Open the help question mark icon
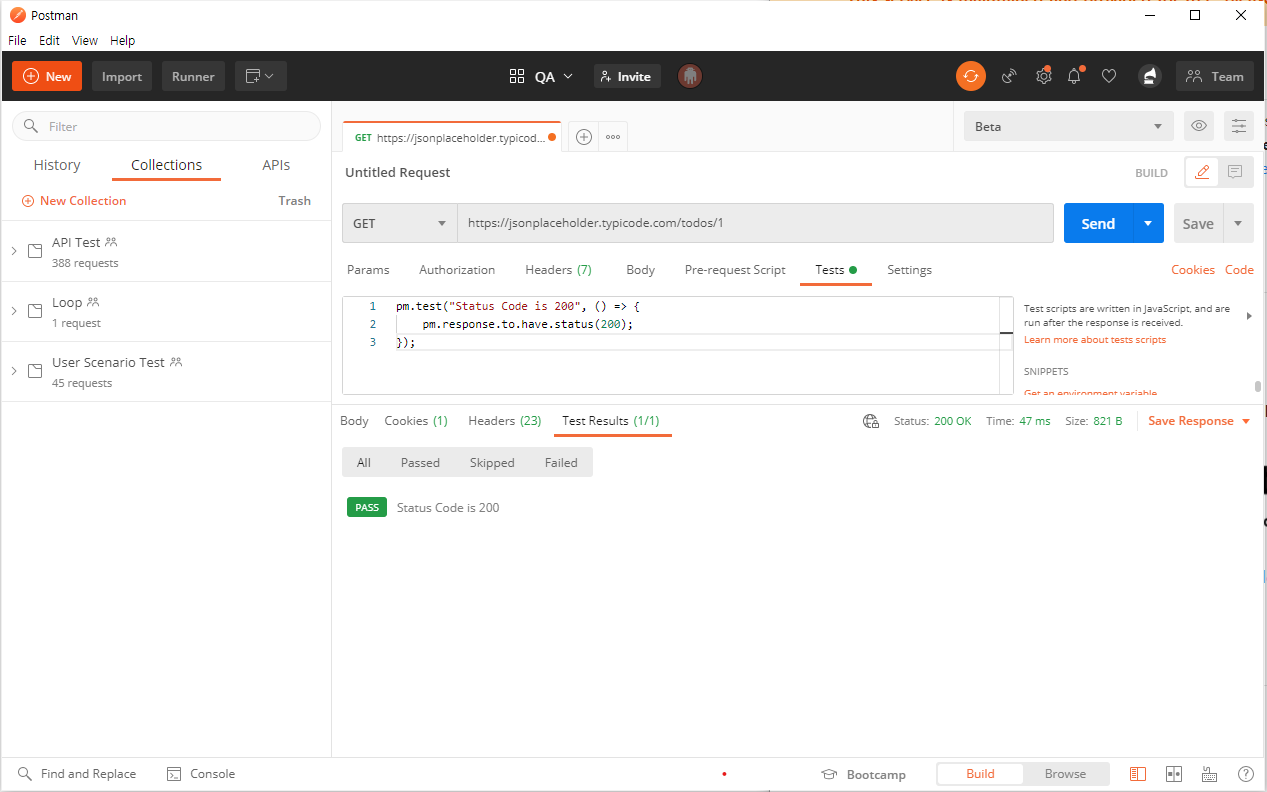 pos(1246,774)
